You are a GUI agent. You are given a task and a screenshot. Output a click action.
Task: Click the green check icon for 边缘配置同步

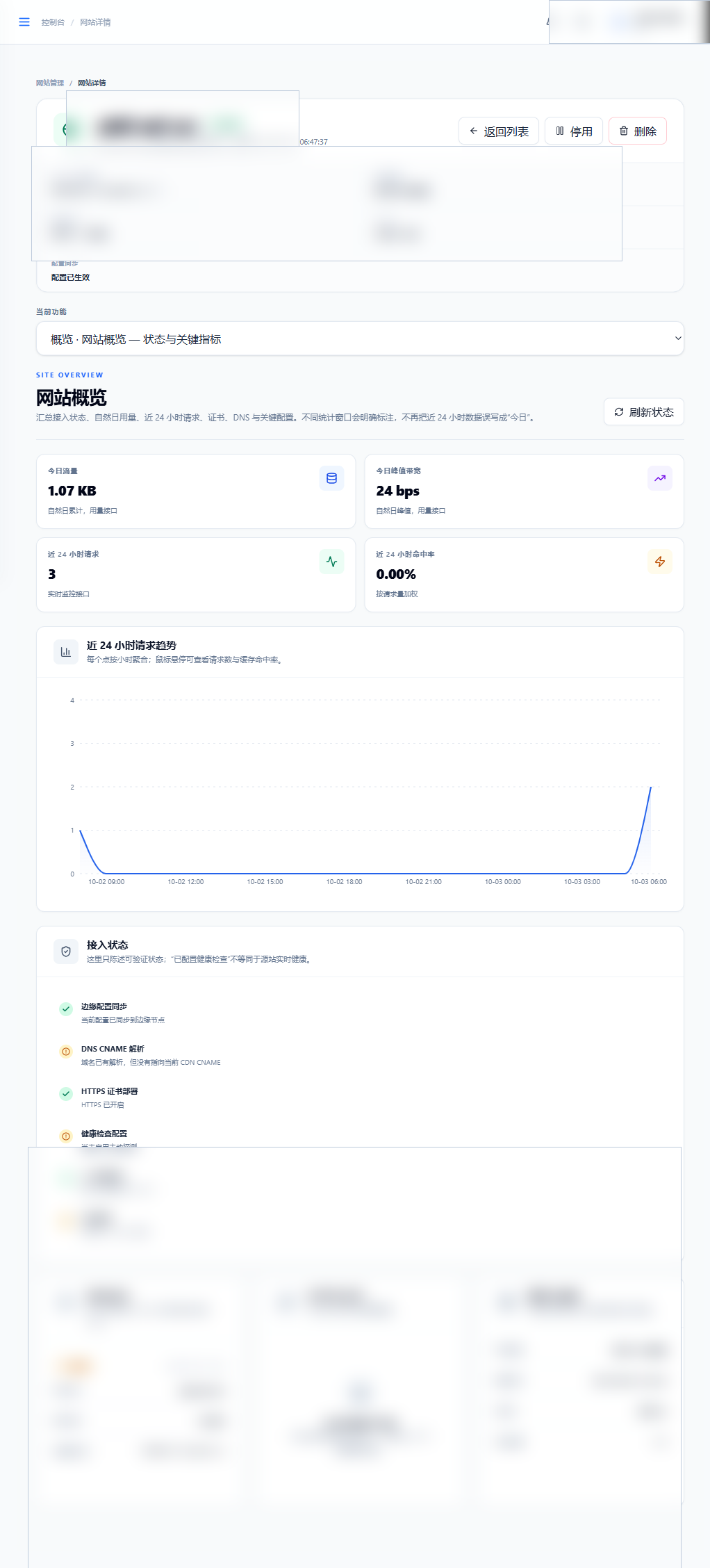click(66, 1009)
